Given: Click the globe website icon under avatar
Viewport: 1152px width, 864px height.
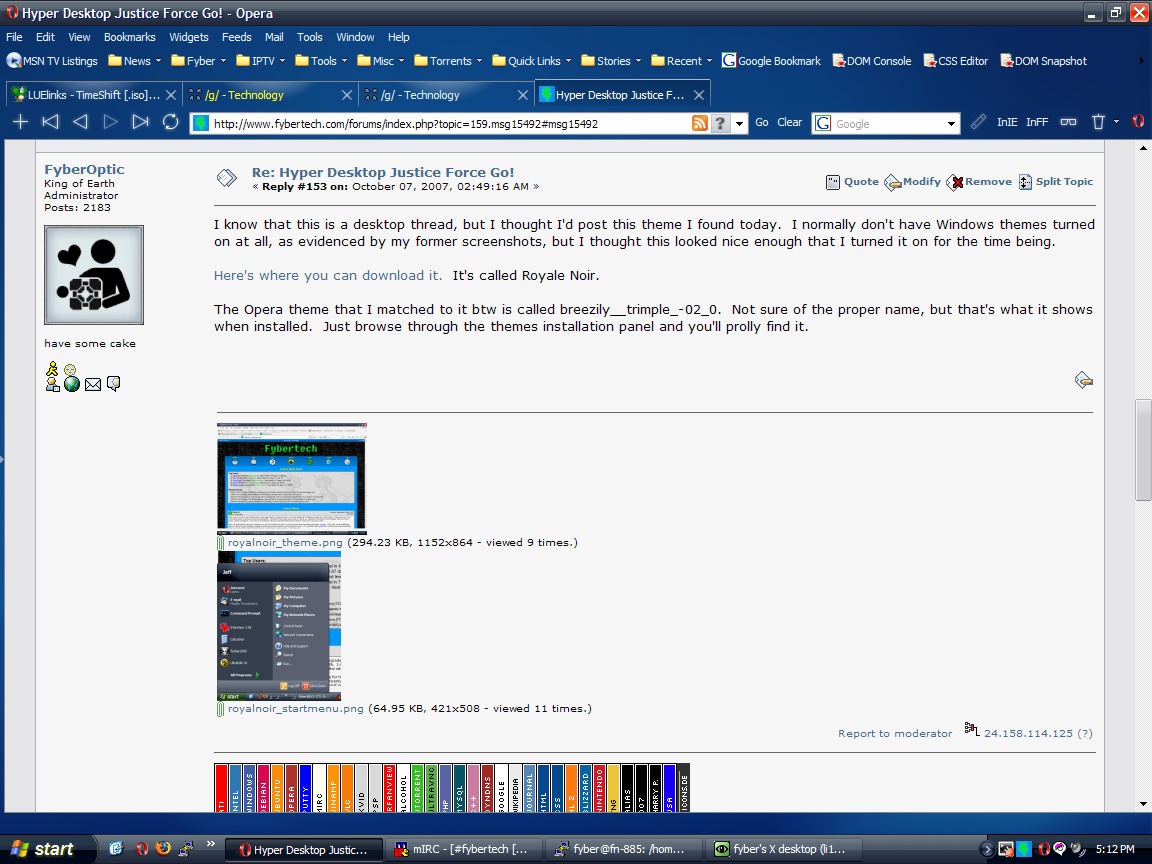Looking at the screenshot, I should point(71,384).
